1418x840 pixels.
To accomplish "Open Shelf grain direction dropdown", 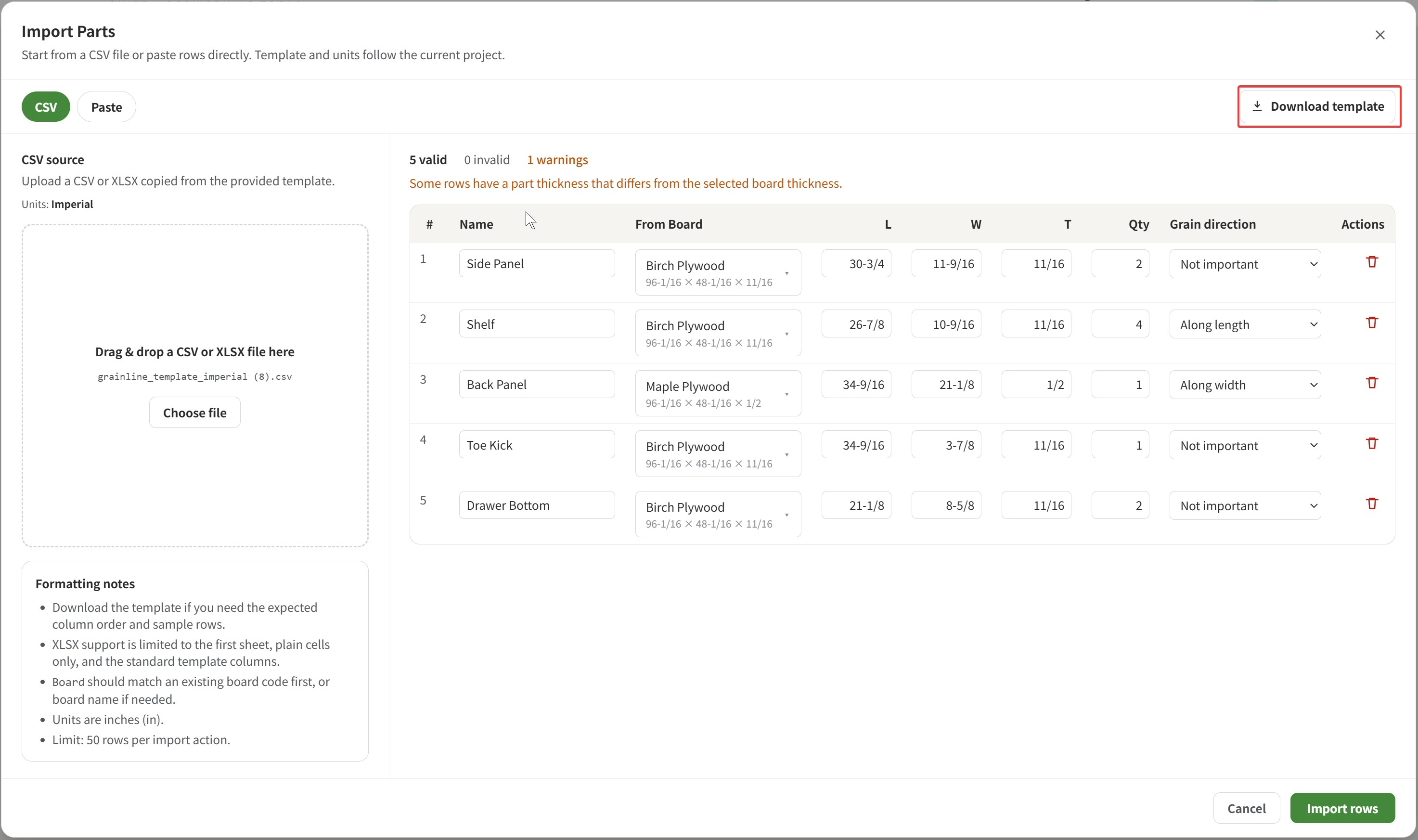I will (1244, 325).
